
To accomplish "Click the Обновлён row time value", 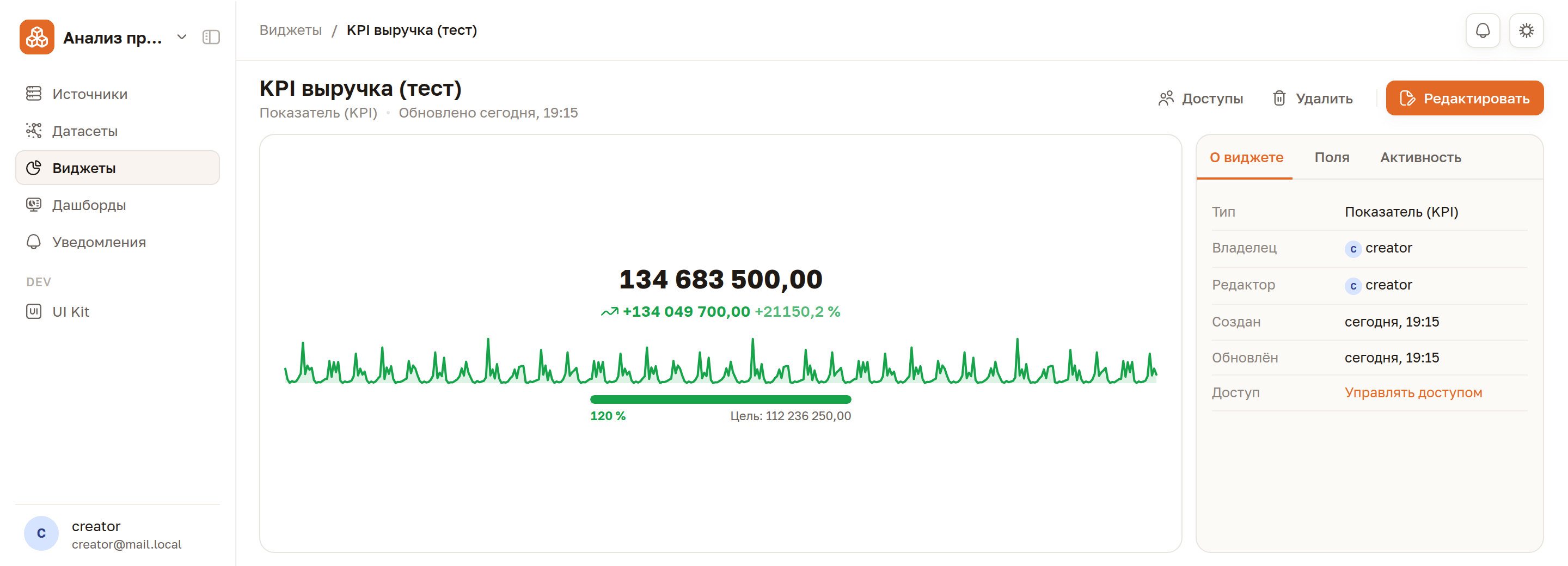I will [x=1392, y=358].
